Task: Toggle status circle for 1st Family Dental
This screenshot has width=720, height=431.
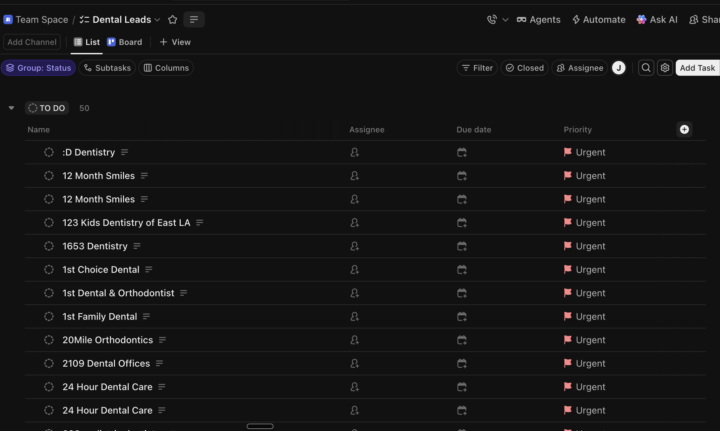Action: pos(49,317)
